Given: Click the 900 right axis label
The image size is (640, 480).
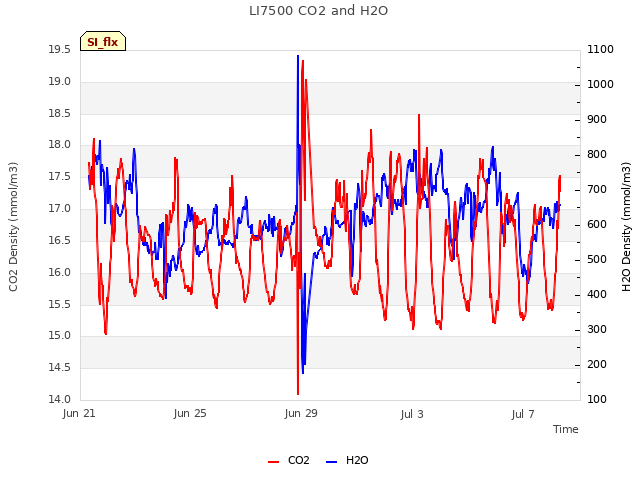Looking at the screenshot, I should pos(597,120).
